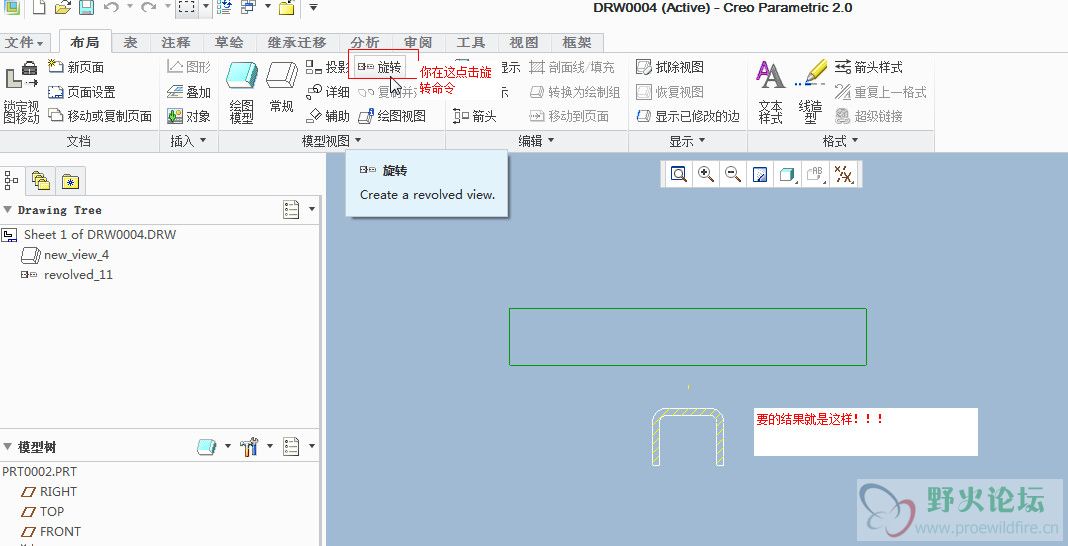Click the Refit zoom icon in view toolbar
1068x546 pixels.
[678, 175]
